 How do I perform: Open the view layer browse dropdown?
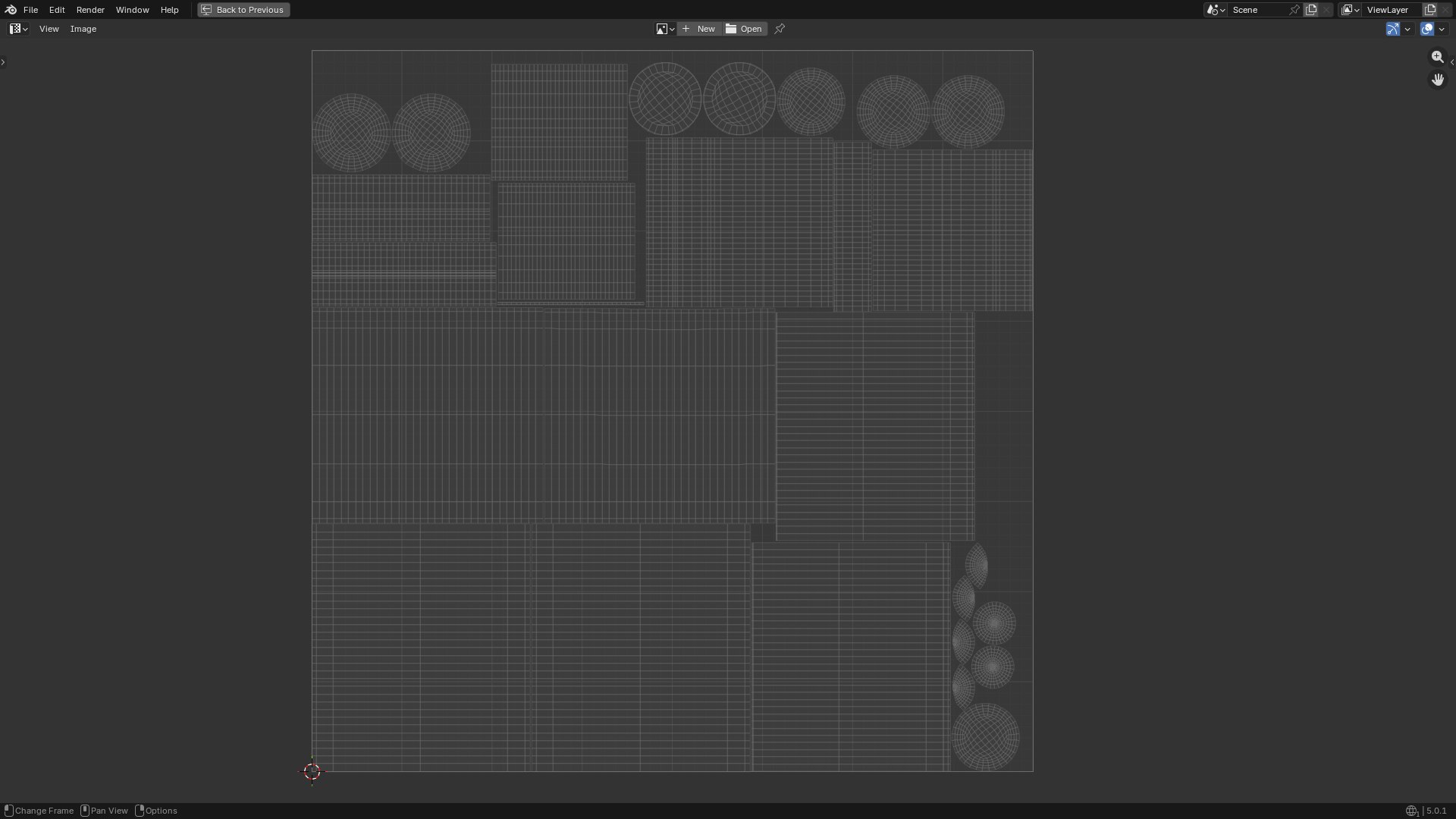tap(1350, 10)
